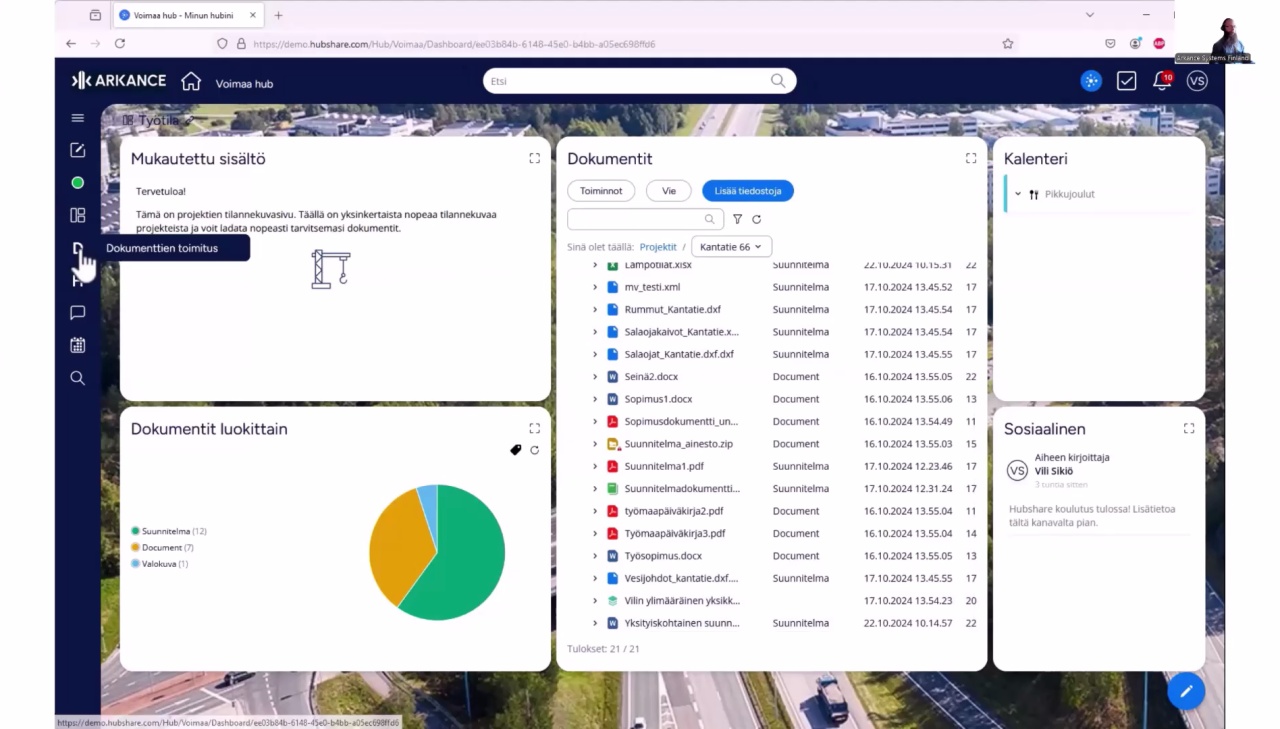Image resolution: width=1280 pixels, height=729 pixels.
Task: Click the orange Document pie slice
Action: click(398, 545)
